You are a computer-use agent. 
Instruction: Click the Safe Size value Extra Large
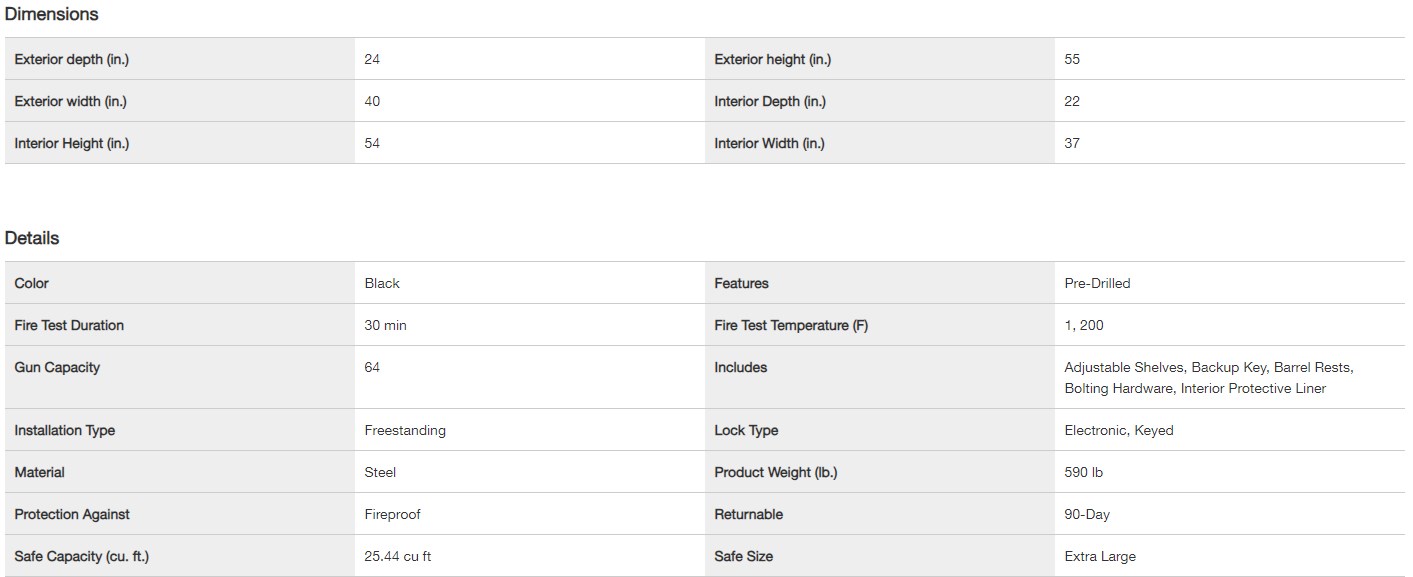click(x=1100, y=556)
